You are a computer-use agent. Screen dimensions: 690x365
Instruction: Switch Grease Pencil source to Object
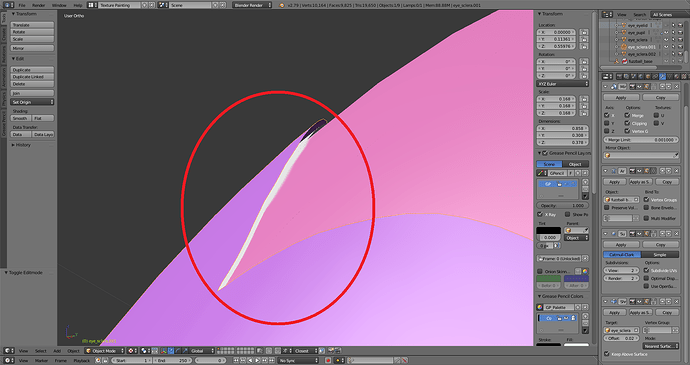coord(576,164)
